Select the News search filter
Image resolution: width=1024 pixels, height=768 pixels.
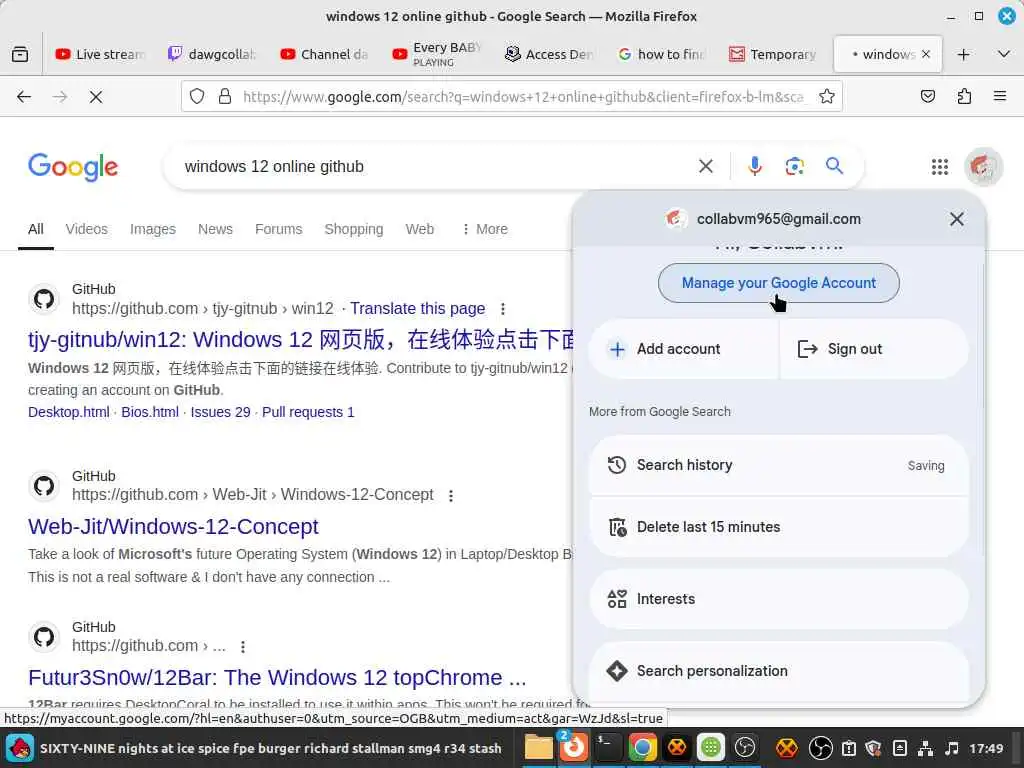point(215,229)
